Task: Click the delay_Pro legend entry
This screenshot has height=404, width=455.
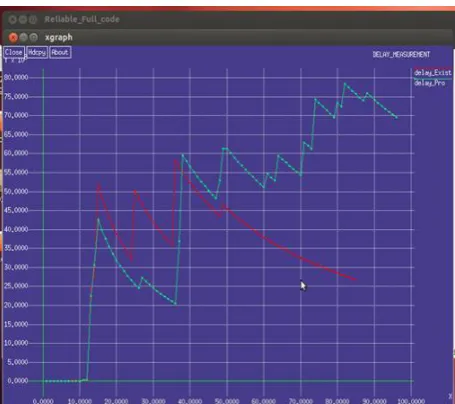Action: (429, 83)
